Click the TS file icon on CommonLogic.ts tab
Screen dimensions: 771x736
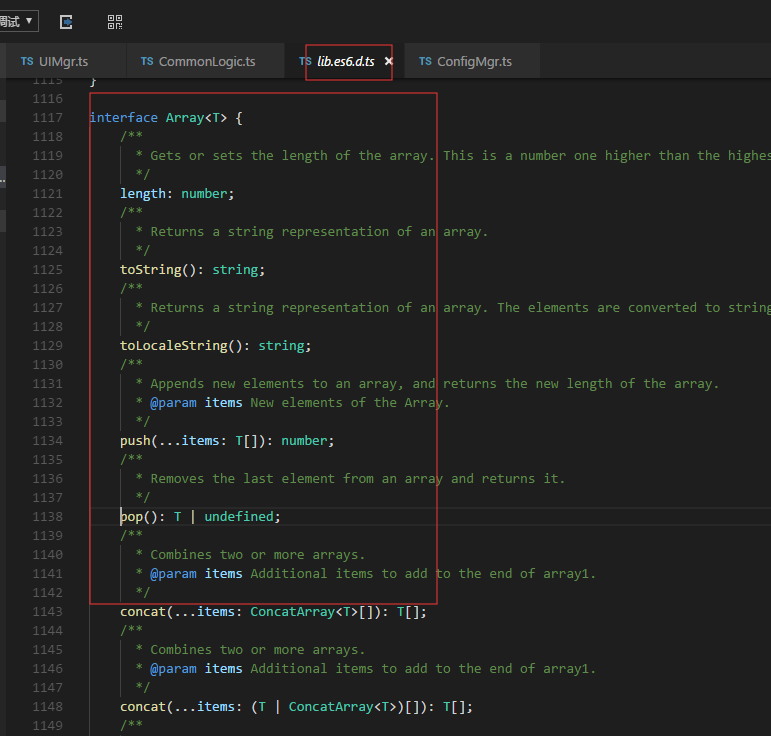click(x=147, y=62)
